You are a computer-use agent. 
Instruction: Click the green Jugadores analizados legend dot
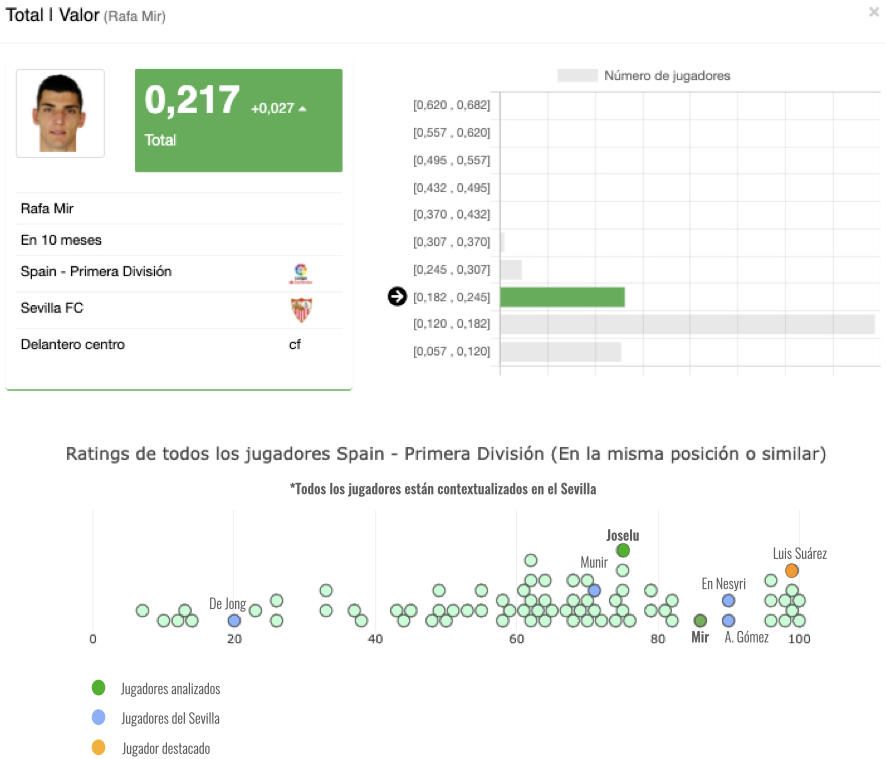(x=98, y=688)
